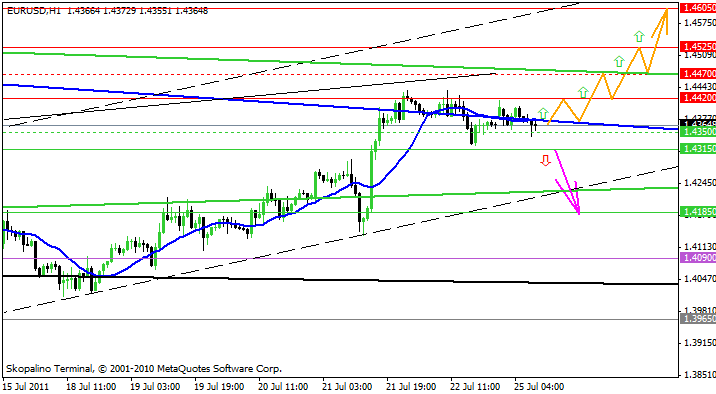The image size is (716, 394).
Task: Click the EURUSD,H1 chart symbol title
Action: [34, 11]
